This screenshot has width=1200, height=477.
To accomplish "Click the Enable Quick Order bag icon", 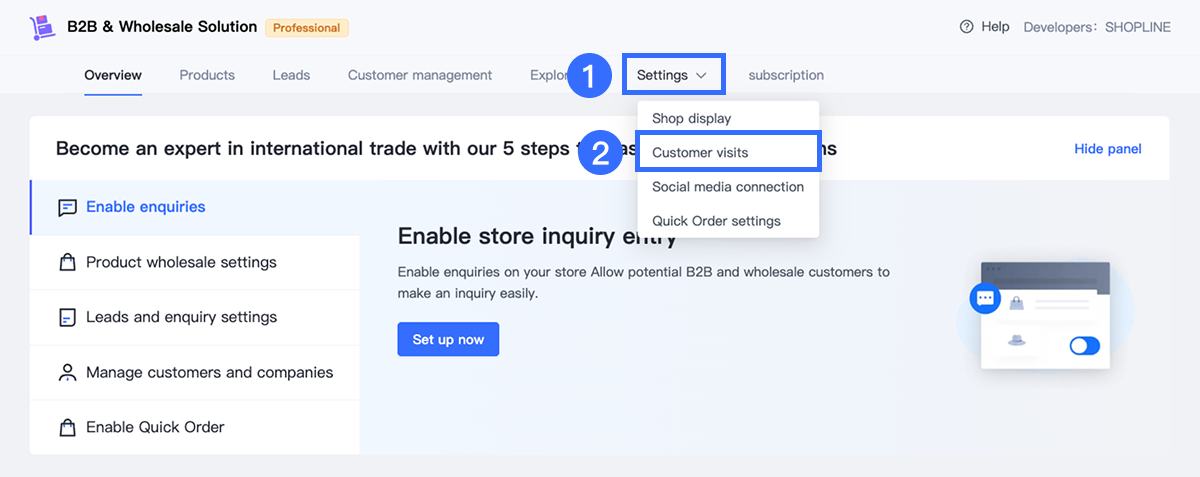I will point(67,428).
